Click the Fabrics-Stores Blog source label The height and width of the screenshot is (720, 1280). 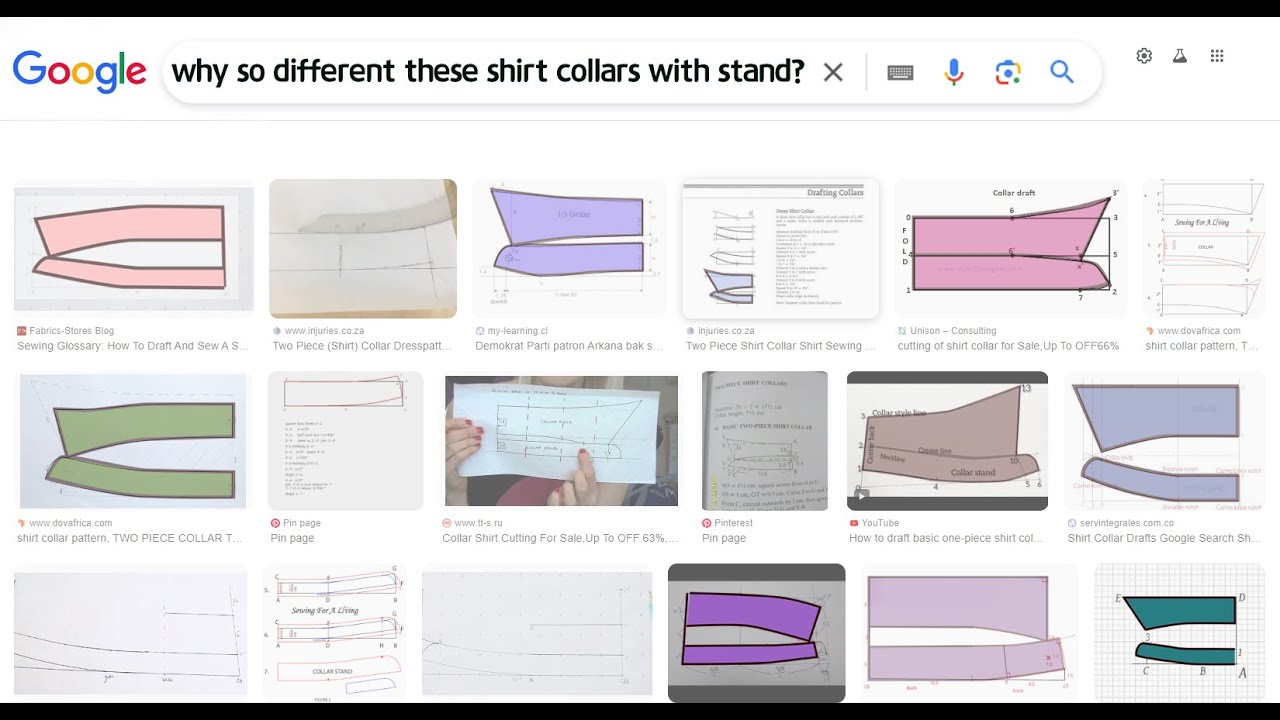tap(72, 330)
